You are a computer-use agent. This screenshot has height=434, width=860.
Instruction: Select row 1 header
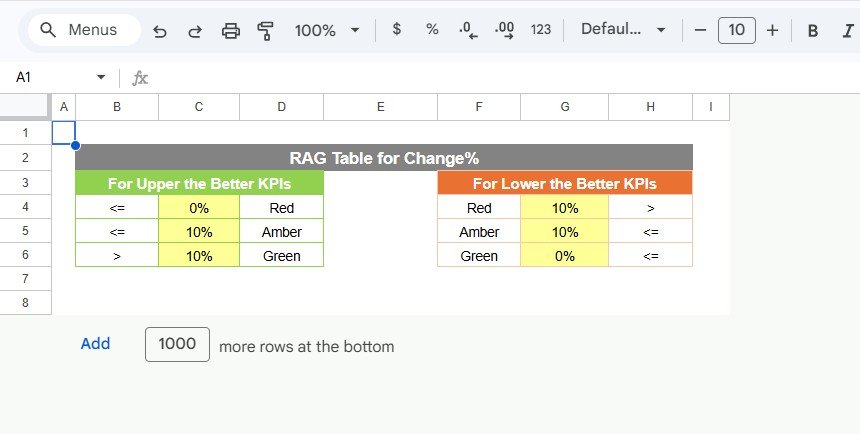[25, 133]
